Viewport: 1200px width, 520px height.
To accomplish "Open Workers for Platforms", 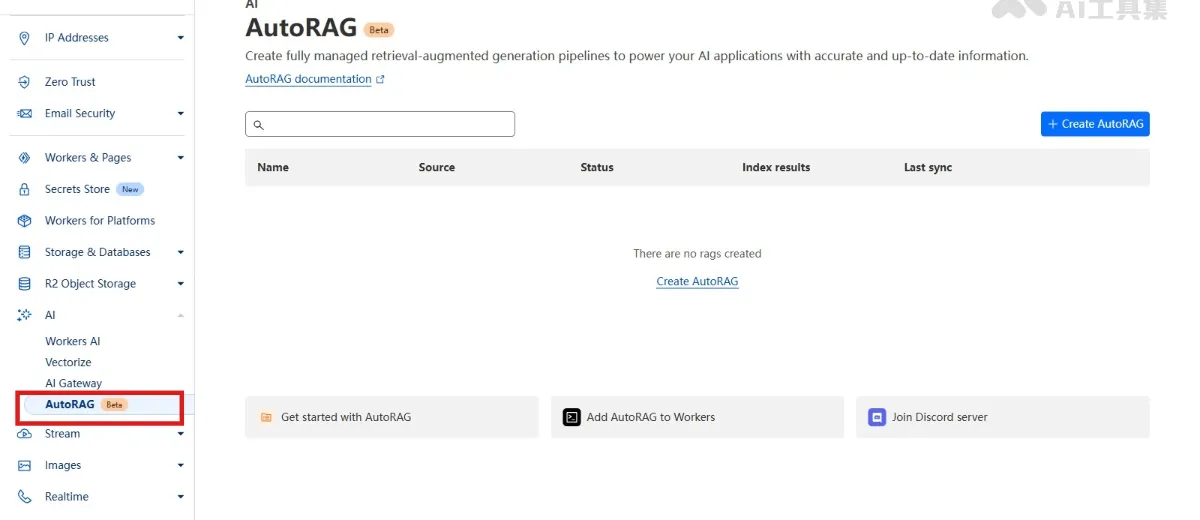I will (100, 221).
